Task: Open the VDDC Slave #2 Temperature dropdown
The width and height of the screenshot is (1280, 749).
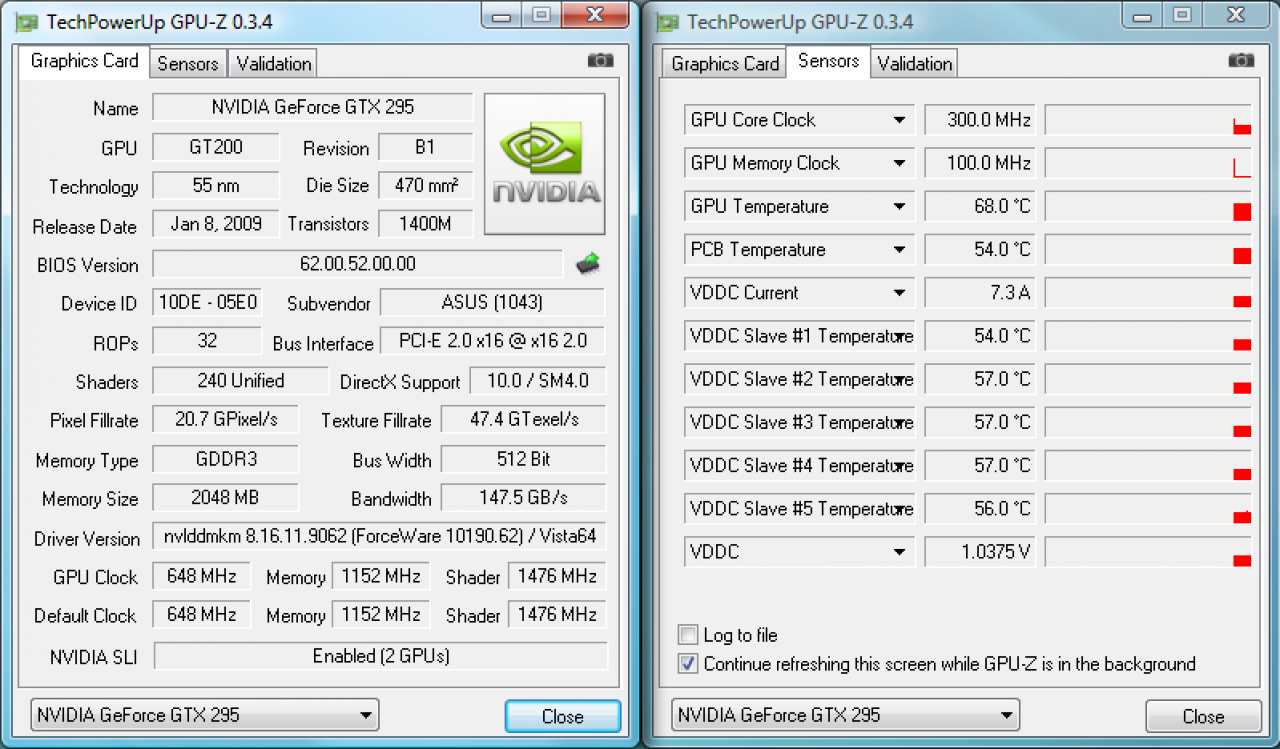Action: tap(899, 379)
